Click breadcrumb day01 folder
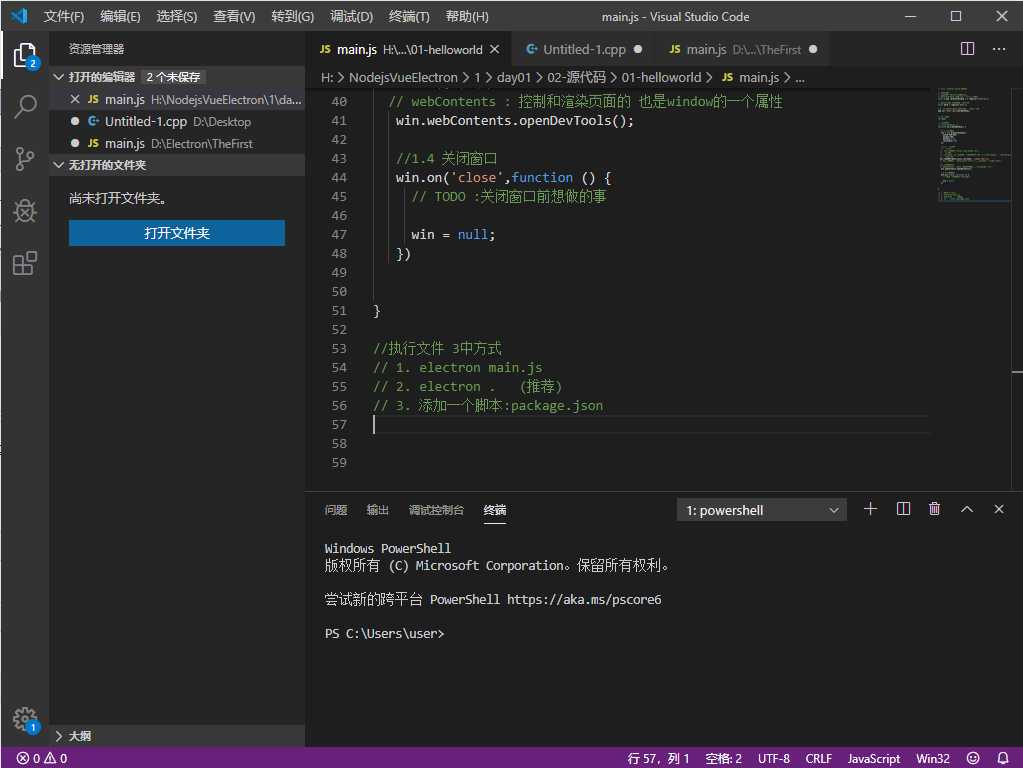This screenshot has height=768, width=1023. [513, 78]
